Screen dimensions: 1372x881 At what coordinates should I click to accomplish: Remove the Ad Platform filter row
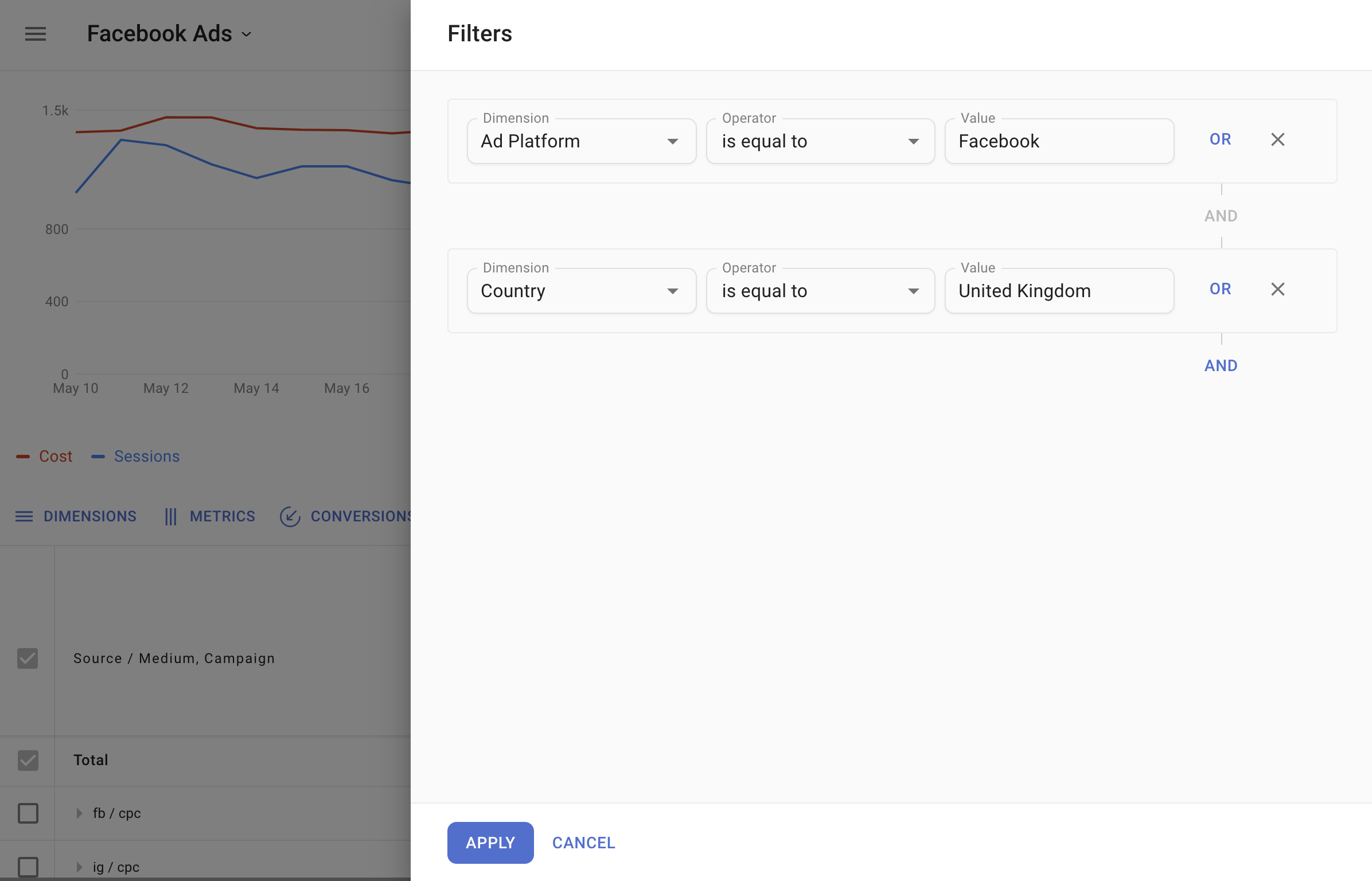[x=1277, y=139]
